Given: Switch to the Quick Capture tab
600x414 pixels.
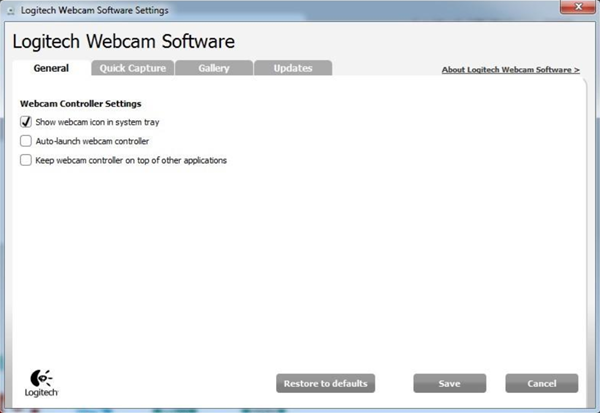Looking at the screenshot, I should [x=133, y=68].
